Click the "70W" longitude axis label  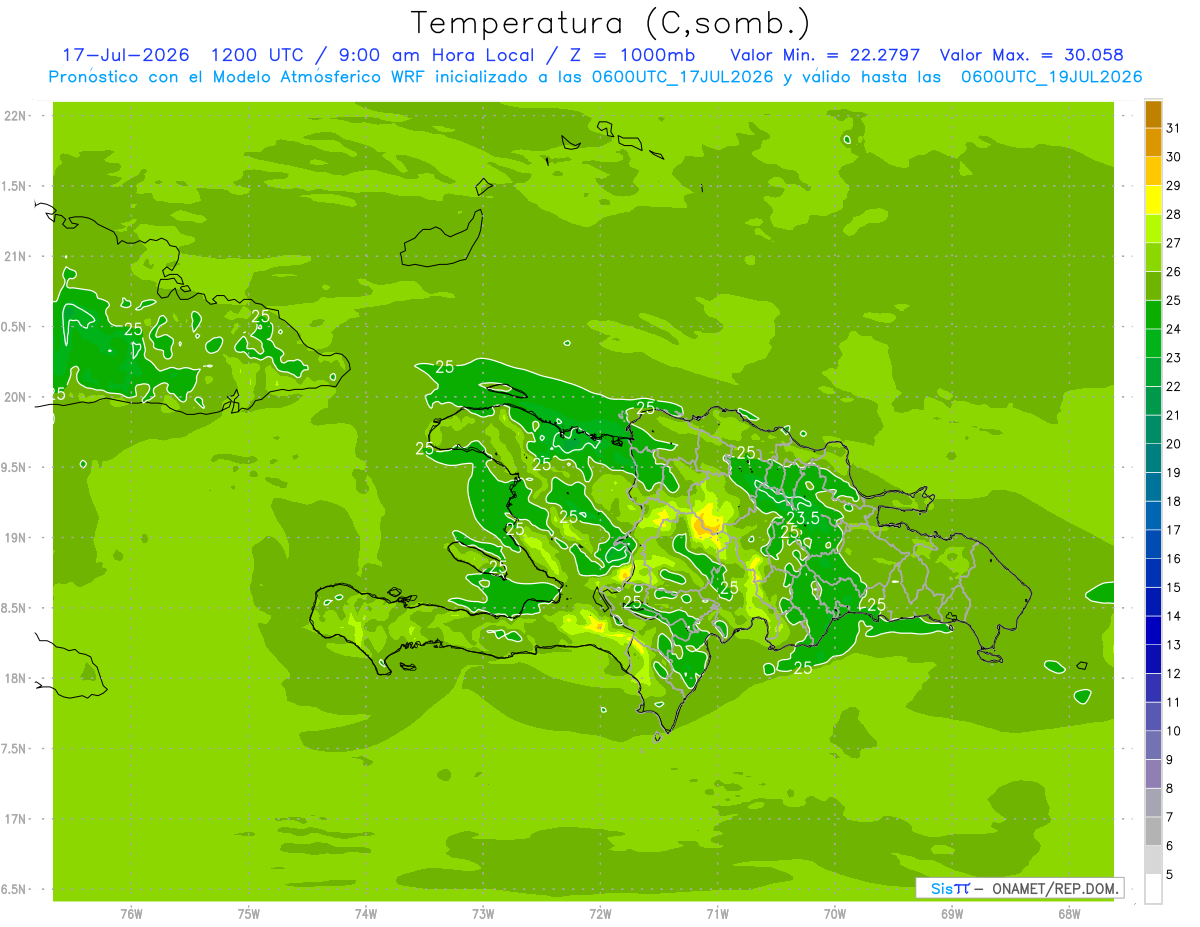click(x=835, y=914)
